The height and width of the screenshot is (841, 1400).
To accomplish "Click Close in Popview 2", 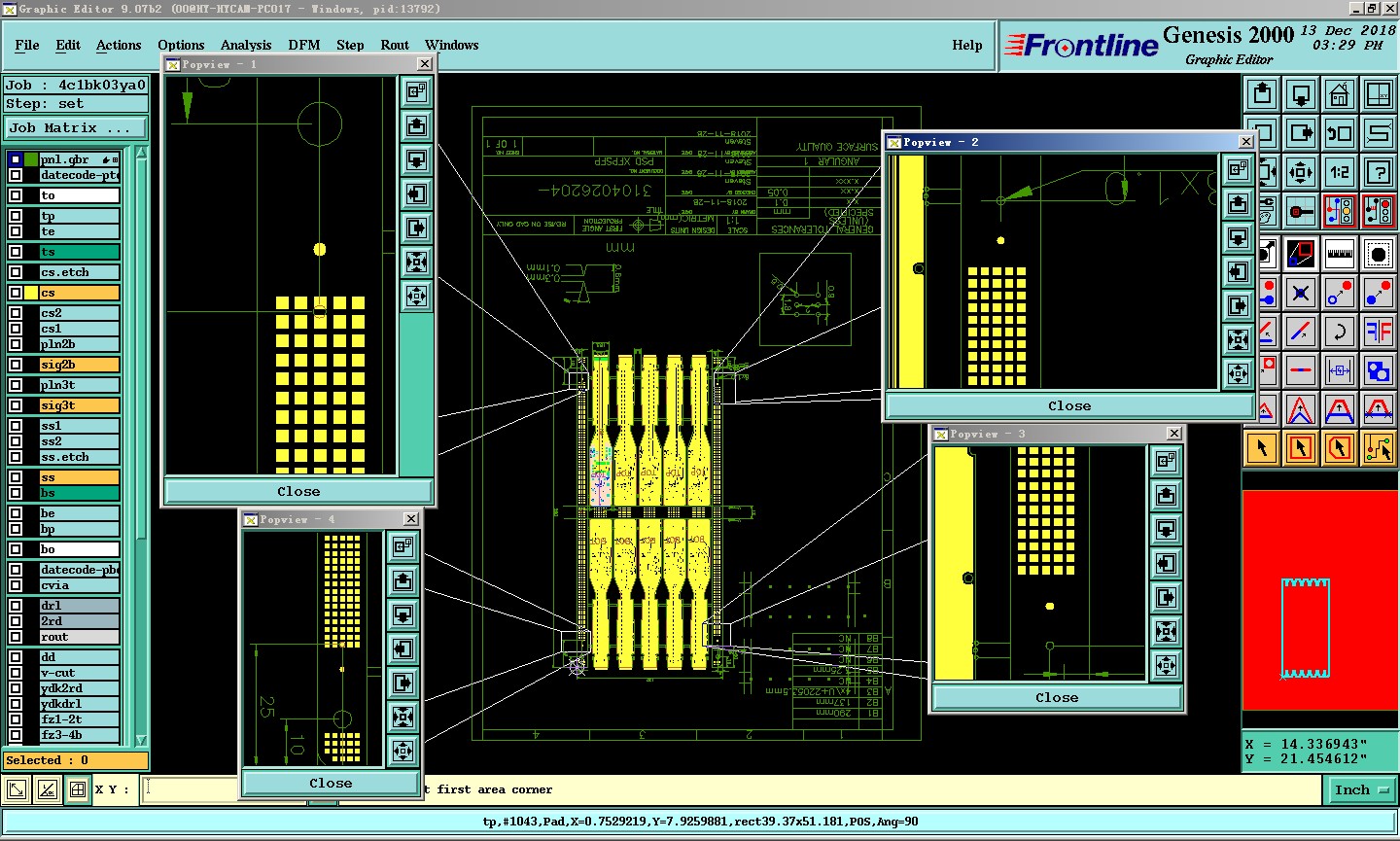I will pyautogui.click(x=1069, y=405).
